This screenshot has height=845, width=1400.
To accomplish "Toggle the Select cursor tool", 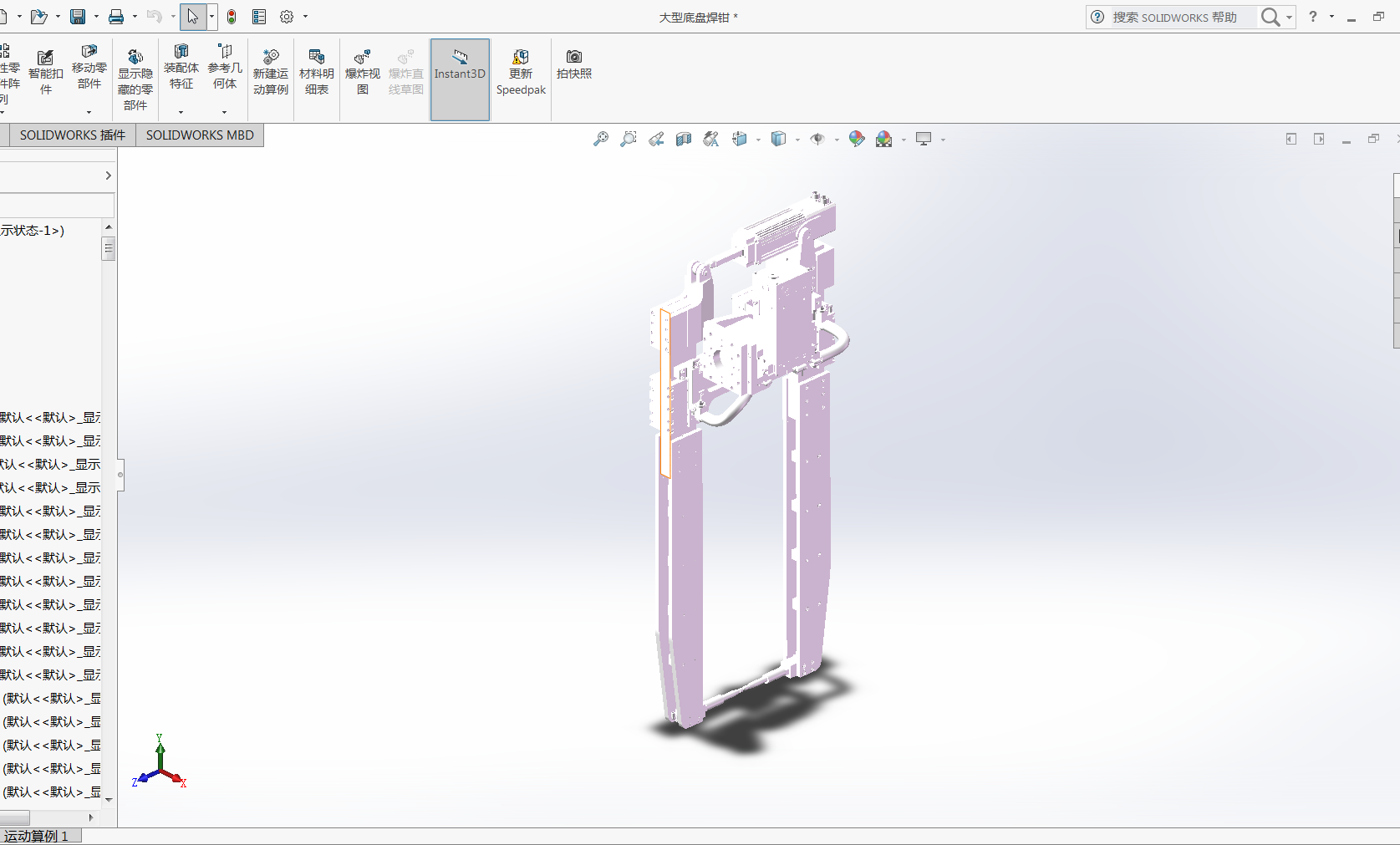I will click(x=192, y=17).
